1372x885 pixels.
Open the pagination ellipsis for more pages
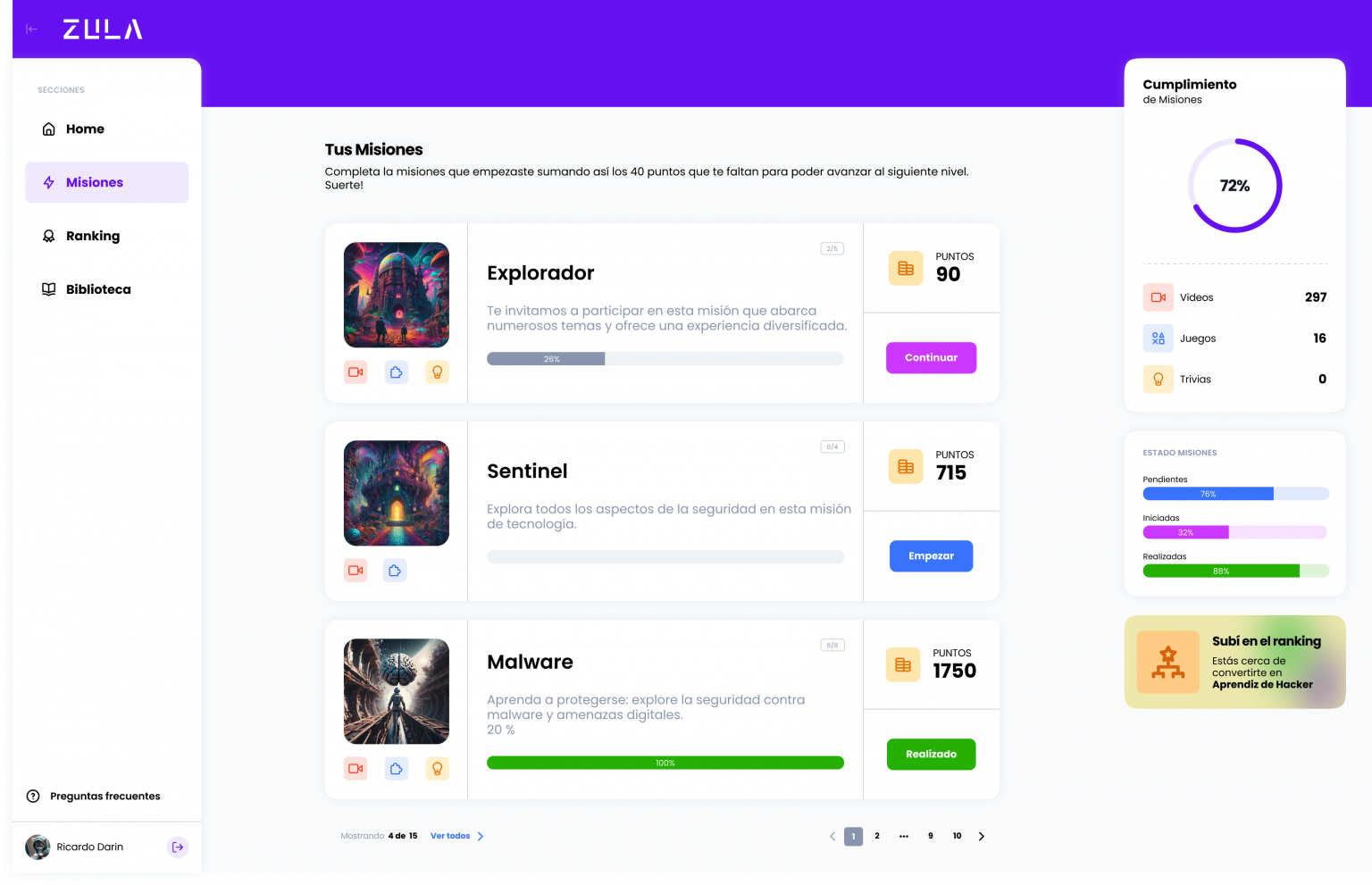(904, 837)
